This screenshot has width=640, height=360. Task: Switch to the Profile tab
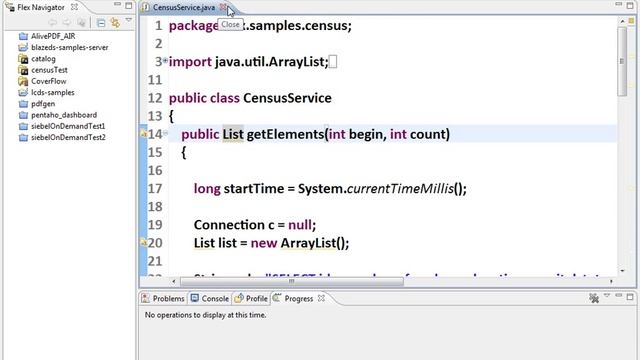click(251, 299)
